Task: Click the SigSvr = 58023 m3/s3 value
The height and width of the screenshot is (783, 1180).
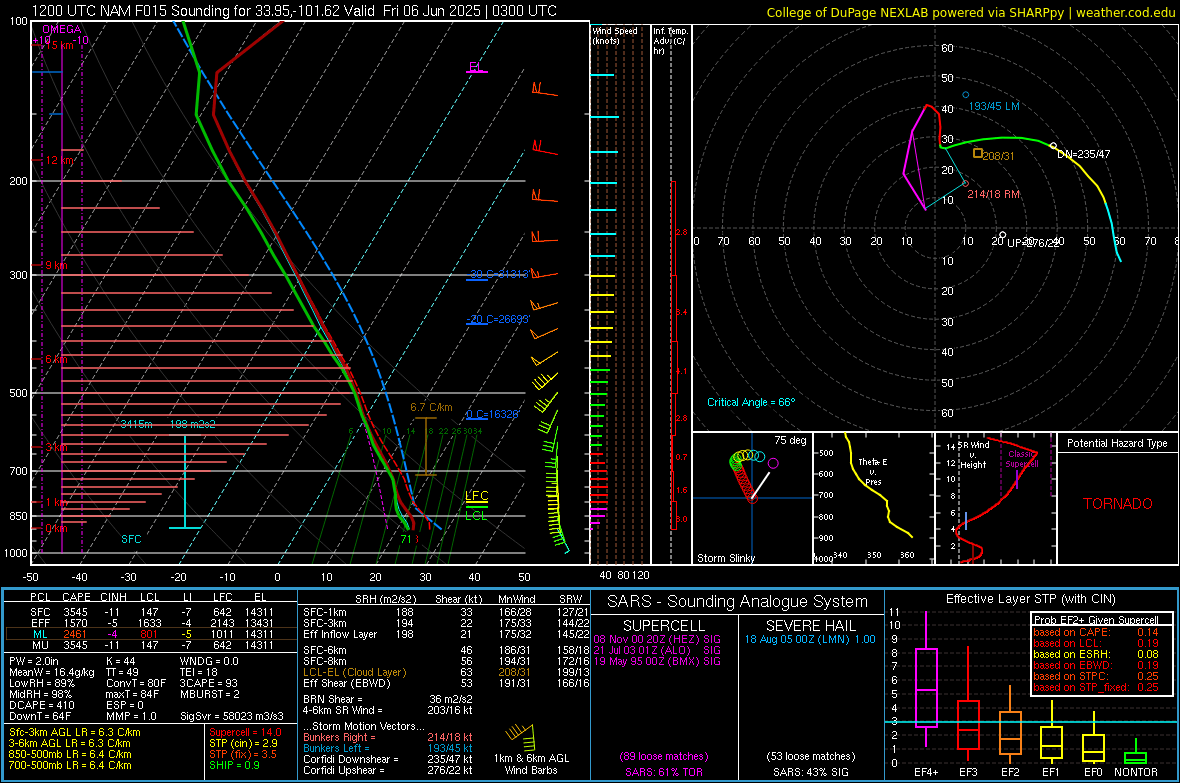Action: (232, 716)
